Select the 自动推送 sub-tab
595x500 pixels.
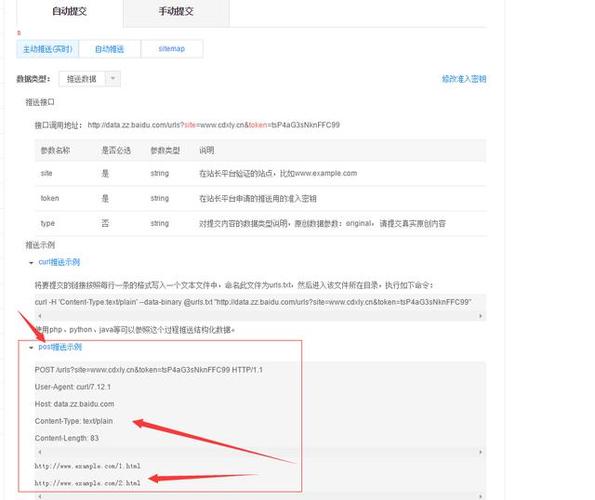point(110,49)
